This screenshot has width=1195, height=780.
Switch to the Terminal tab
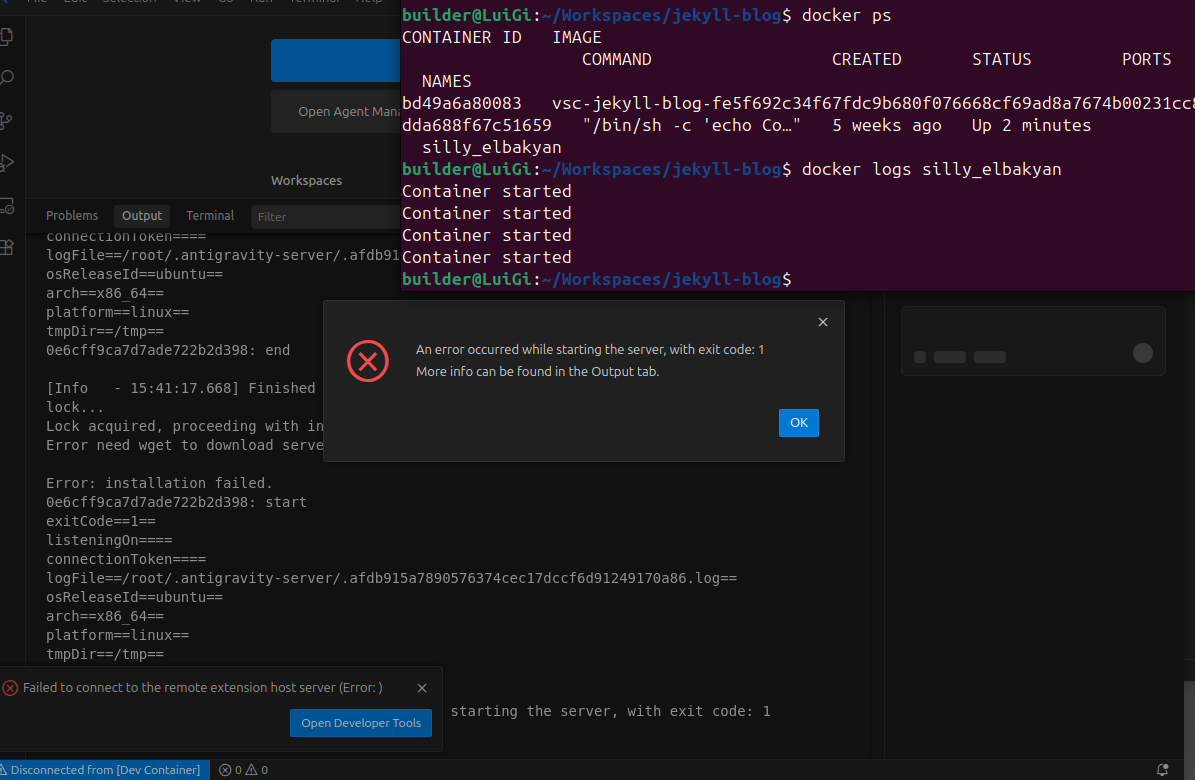tap(210, 216)
